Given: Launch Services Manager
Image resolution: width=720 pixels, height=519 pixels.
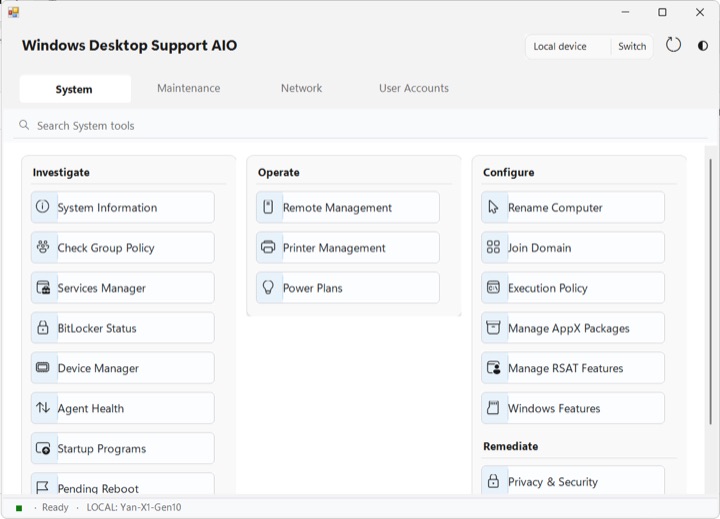Looking at the screenshot, I should (123, 288).
